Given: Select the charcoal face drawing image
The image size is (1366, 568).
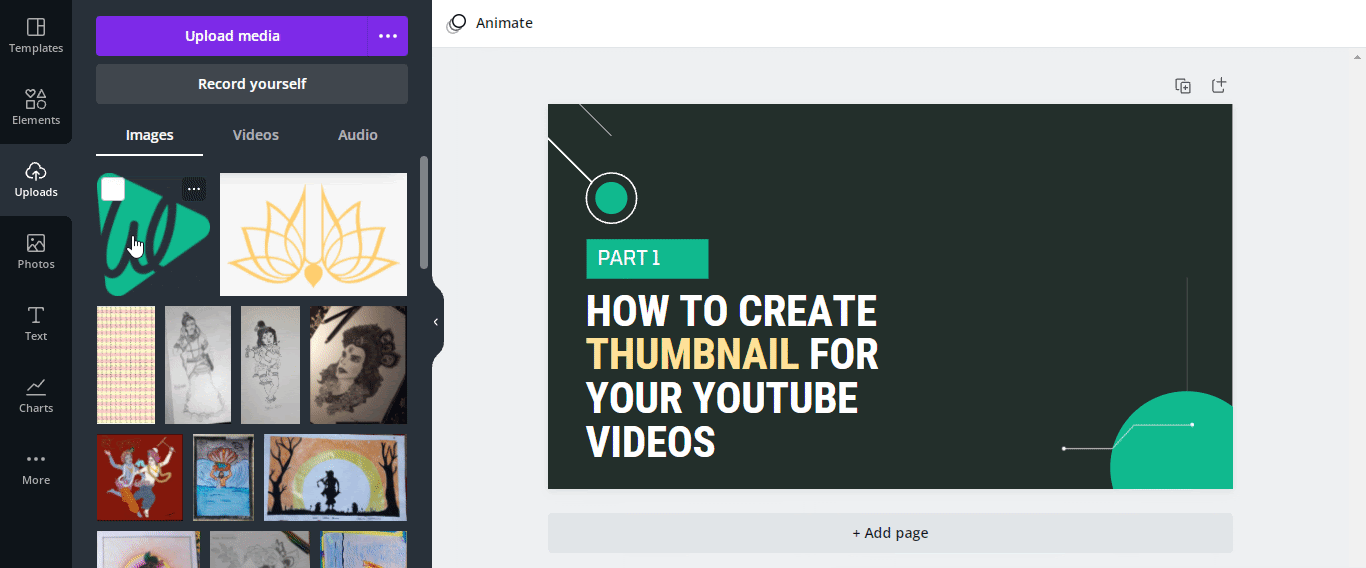Looking at the screenshot, I should [358, 365].
